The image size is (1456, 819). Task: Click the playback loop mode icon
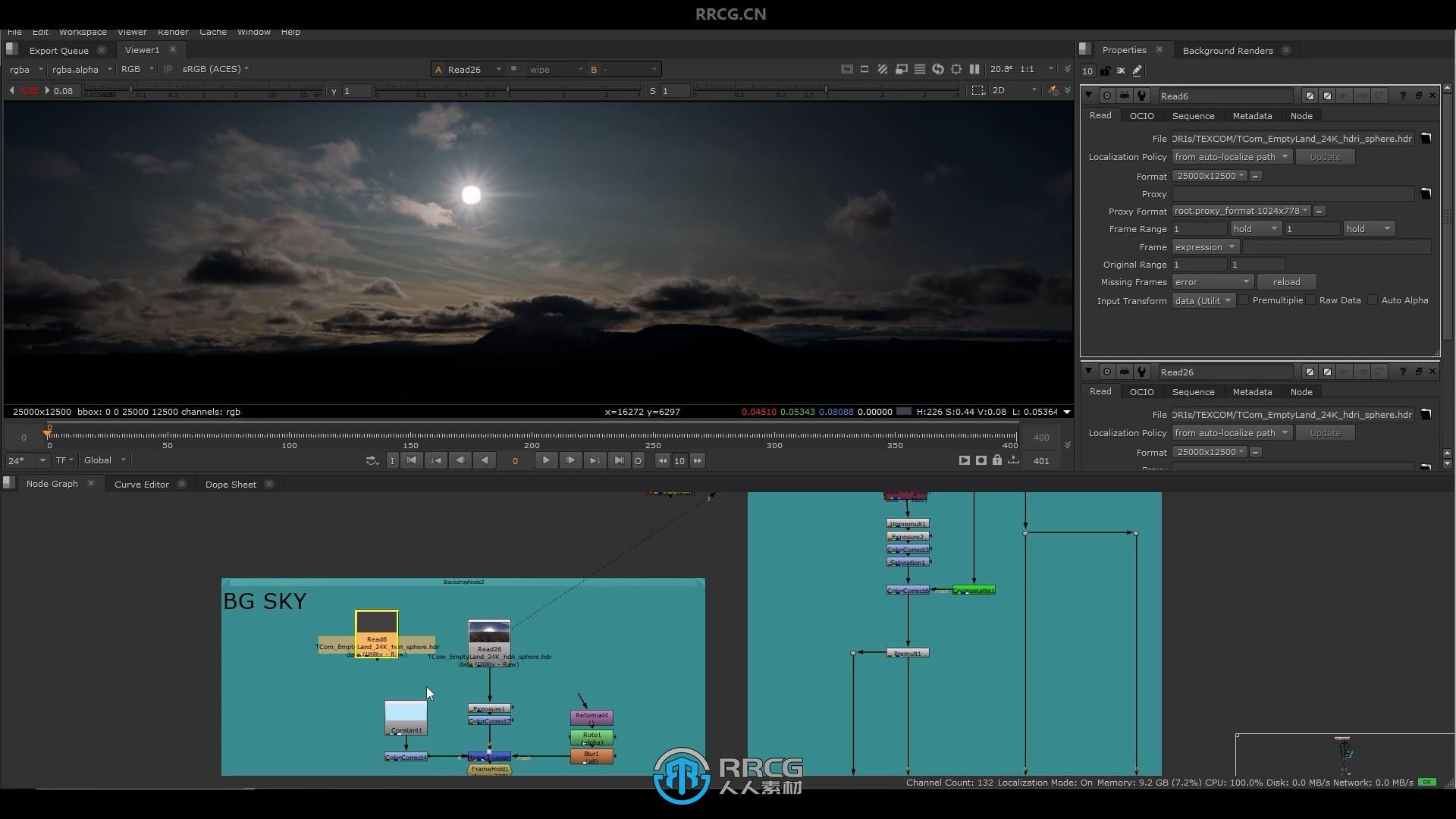[372, 460]
